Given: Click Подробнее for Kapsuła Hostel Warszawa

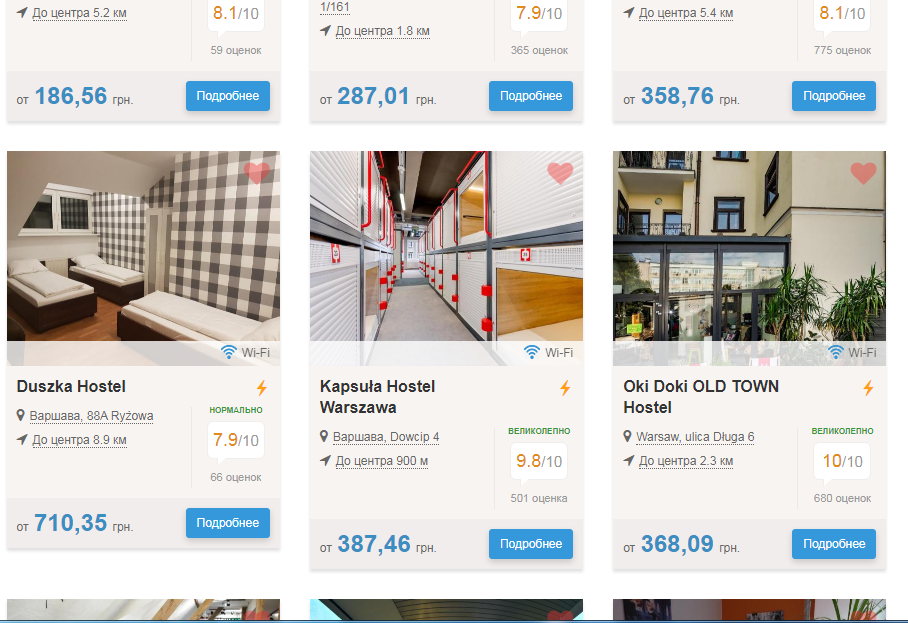Looking at the screenshot, I should coord(531,544).
